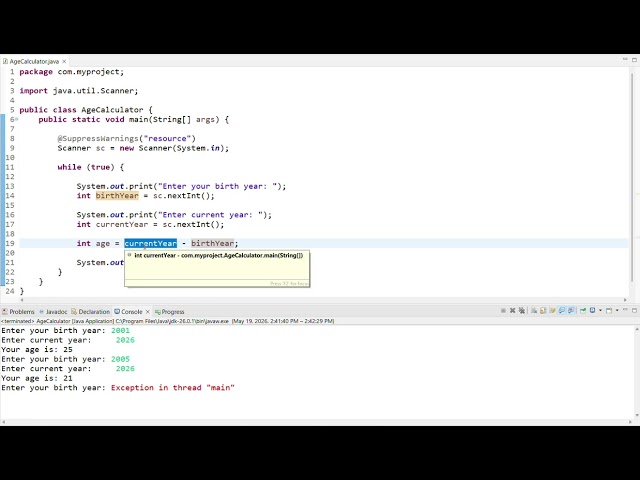Click the highlighted currentYear on line 19
The image size is (640, 480).
coord(151,243)
